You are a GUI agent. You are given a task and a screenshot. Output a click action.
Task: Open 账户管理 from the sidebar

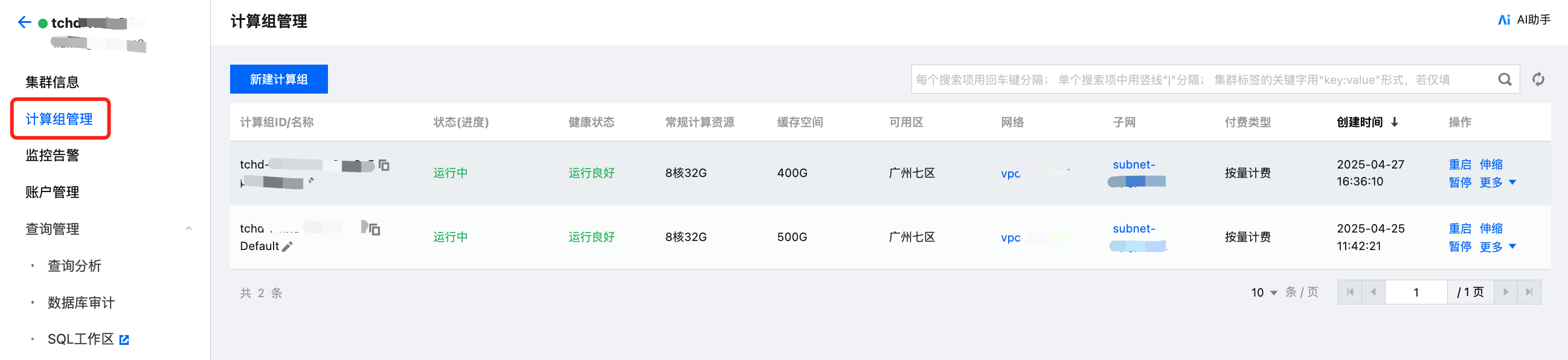coord(53,193)
